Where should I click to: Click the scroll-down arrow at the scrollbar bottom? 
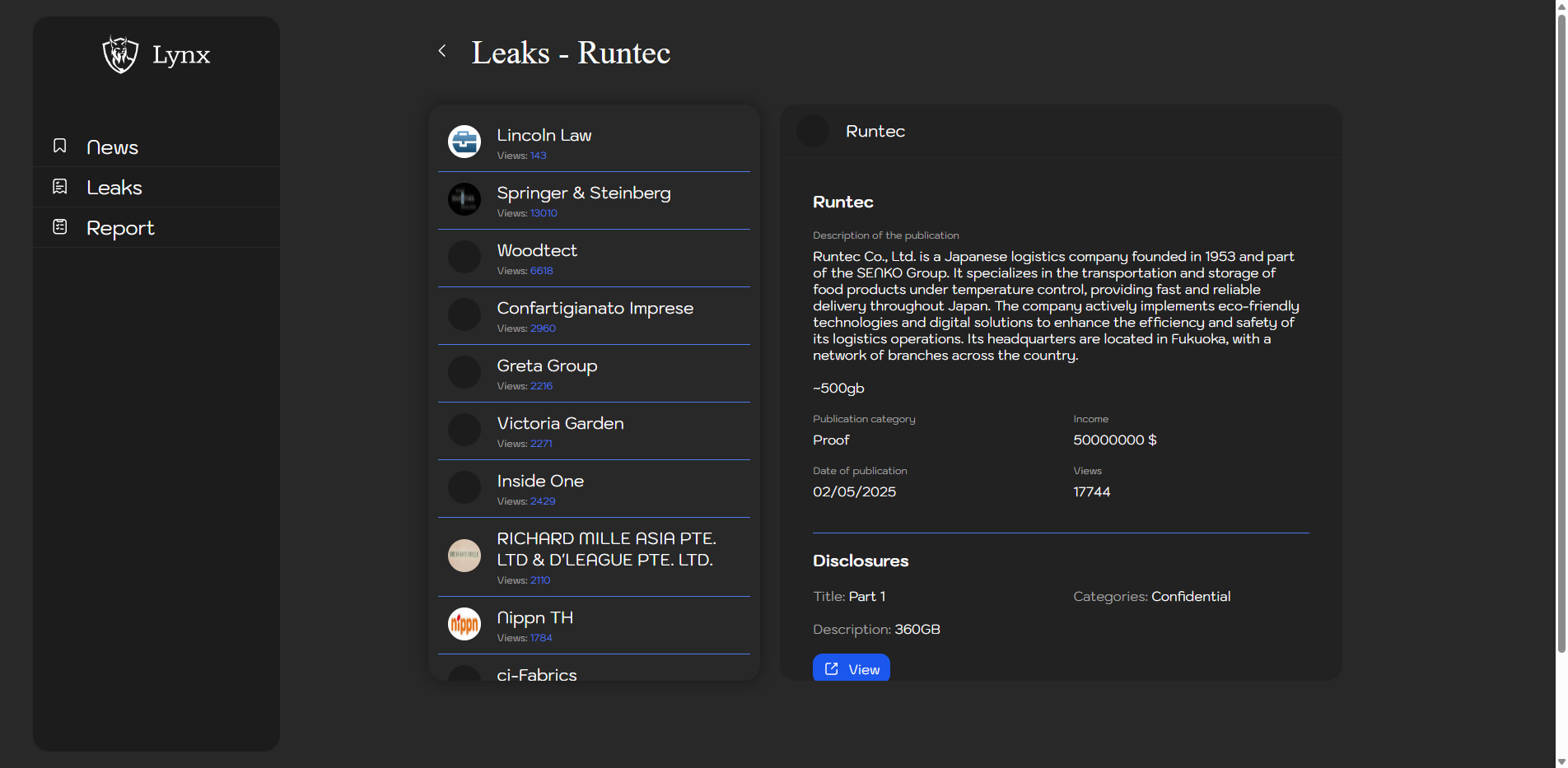1561,761
